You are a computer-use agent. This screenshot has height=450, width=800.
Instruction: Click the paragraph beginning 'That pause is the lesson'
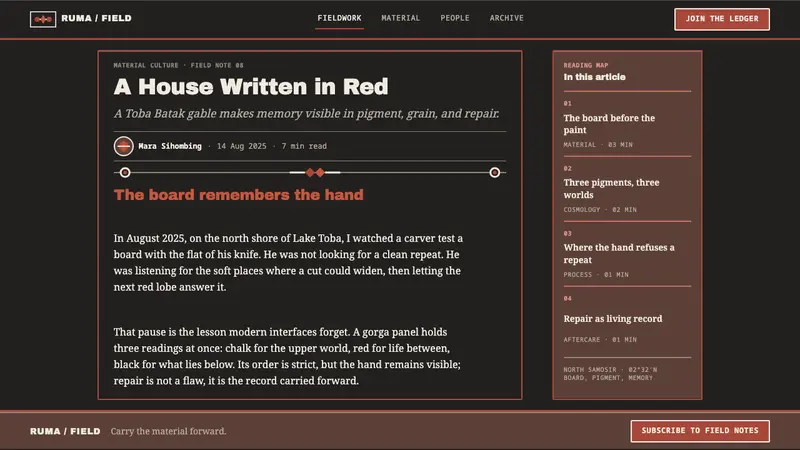[287, 357]
